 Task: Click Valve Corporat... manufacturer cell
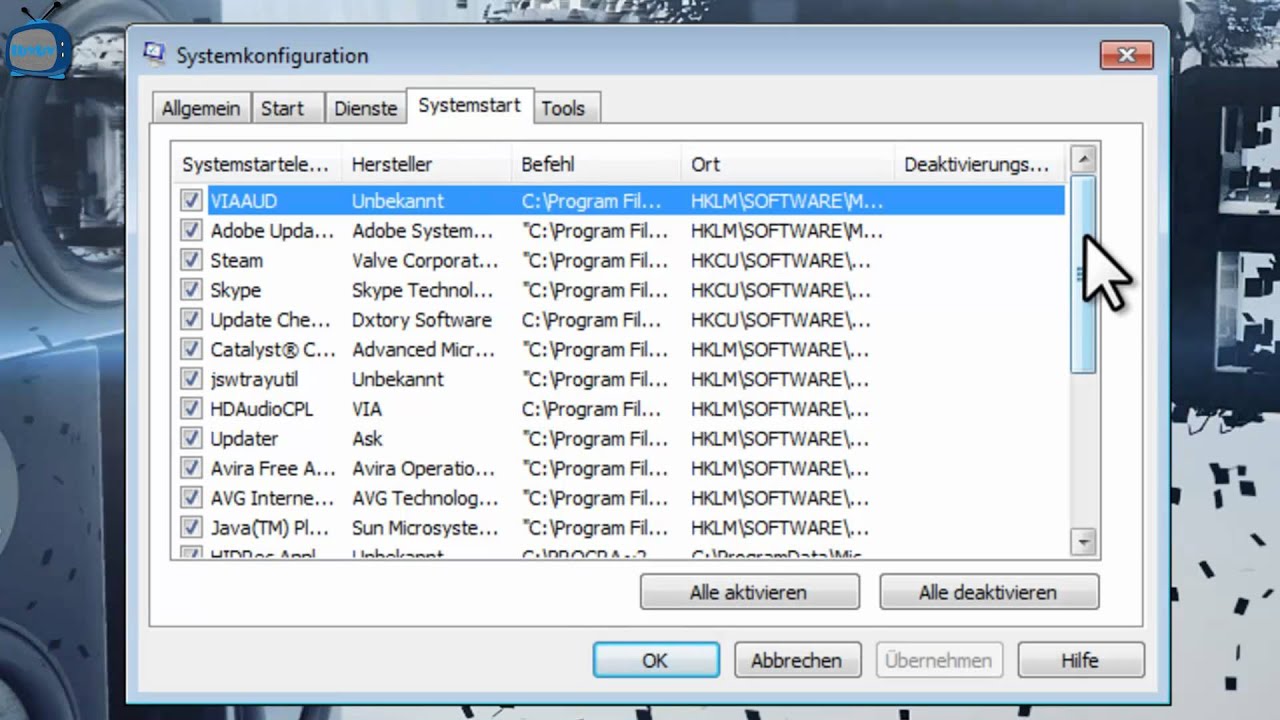click(425, 260)
